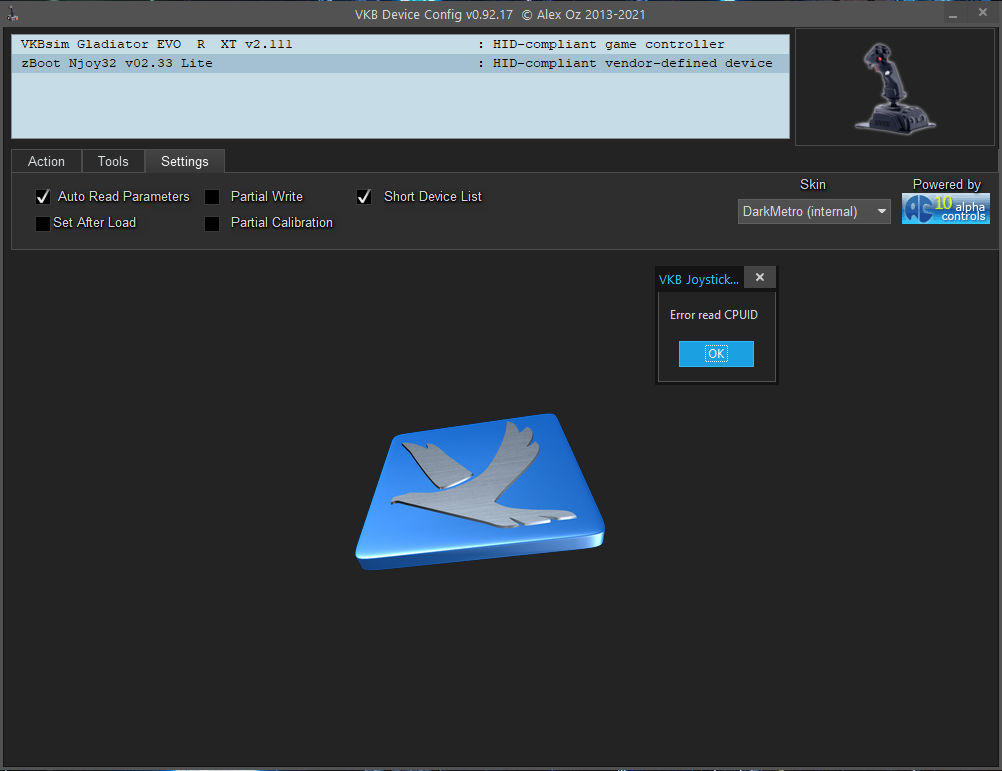Click the joystick product image thumbnail
The image size is (1002, 771).
895,88
